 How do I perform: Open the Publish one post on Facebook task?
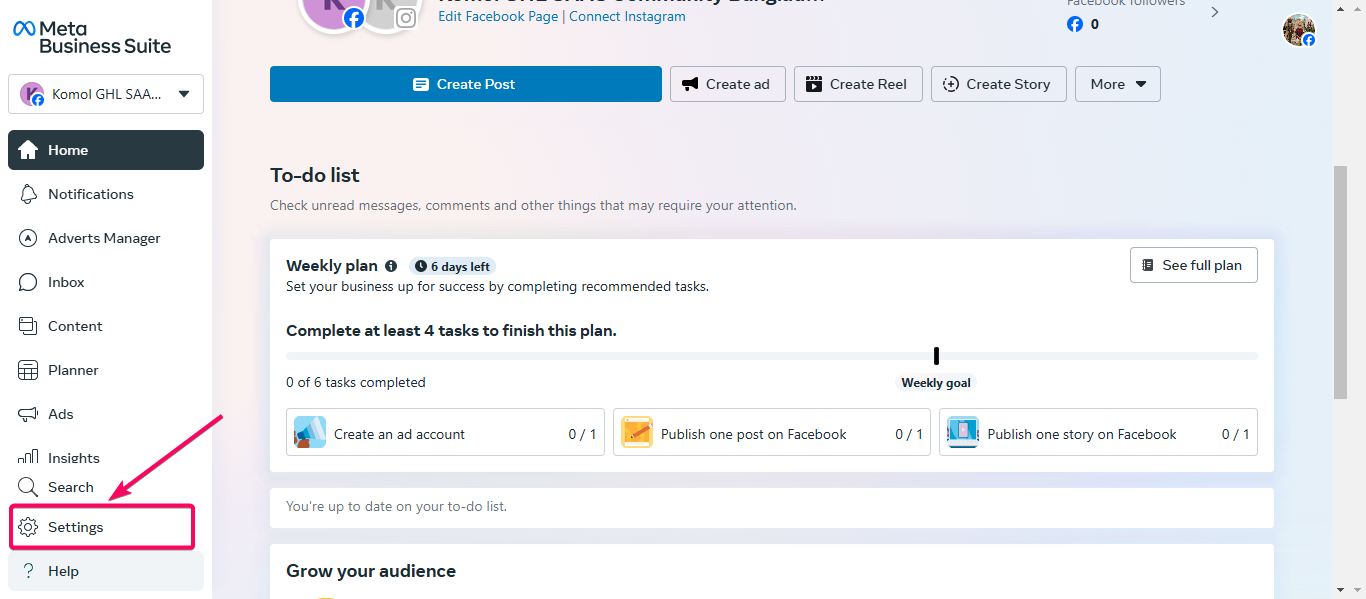(772, 432)
